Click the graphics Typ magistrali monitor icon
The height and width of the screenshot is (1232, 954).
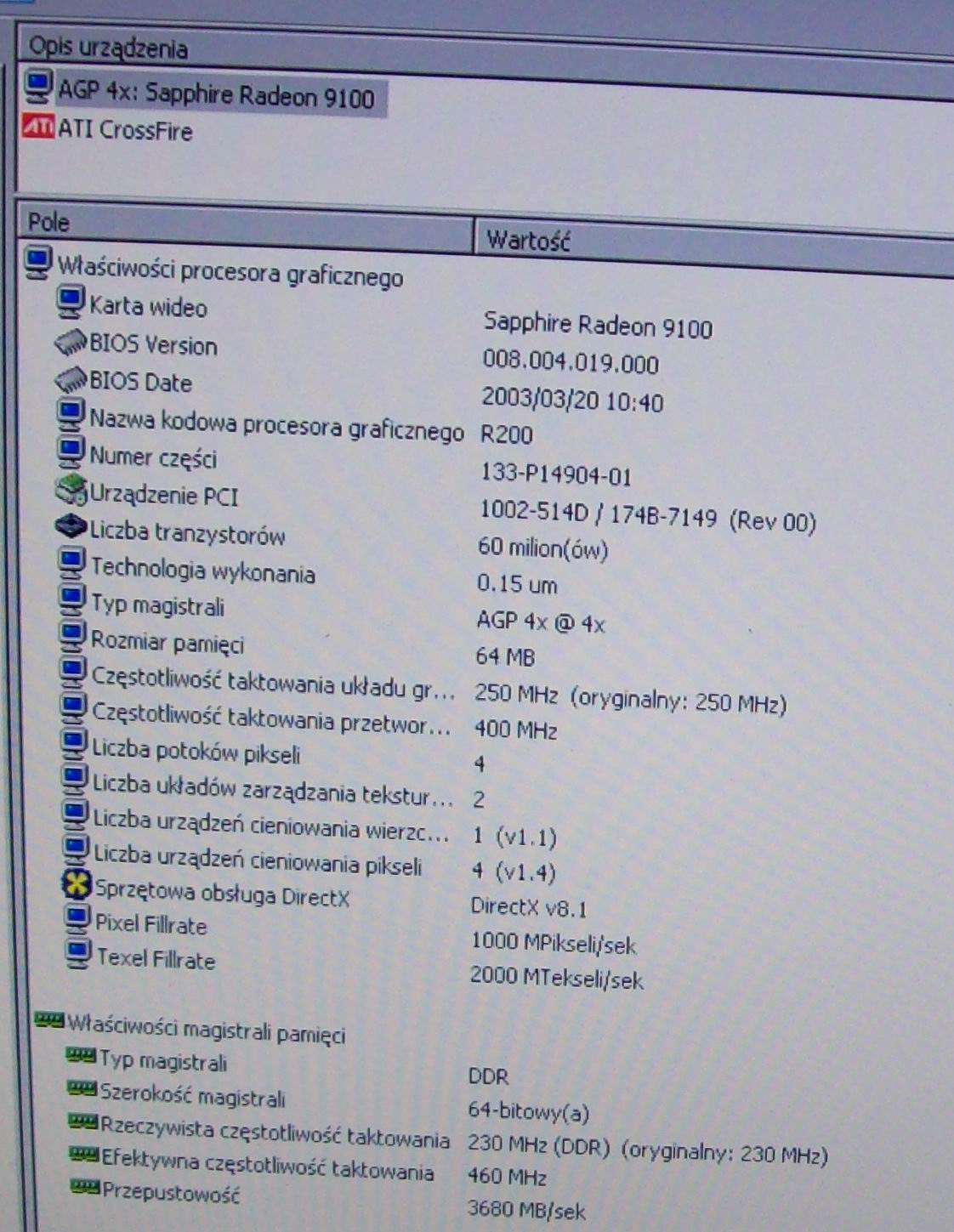(72, 599)
